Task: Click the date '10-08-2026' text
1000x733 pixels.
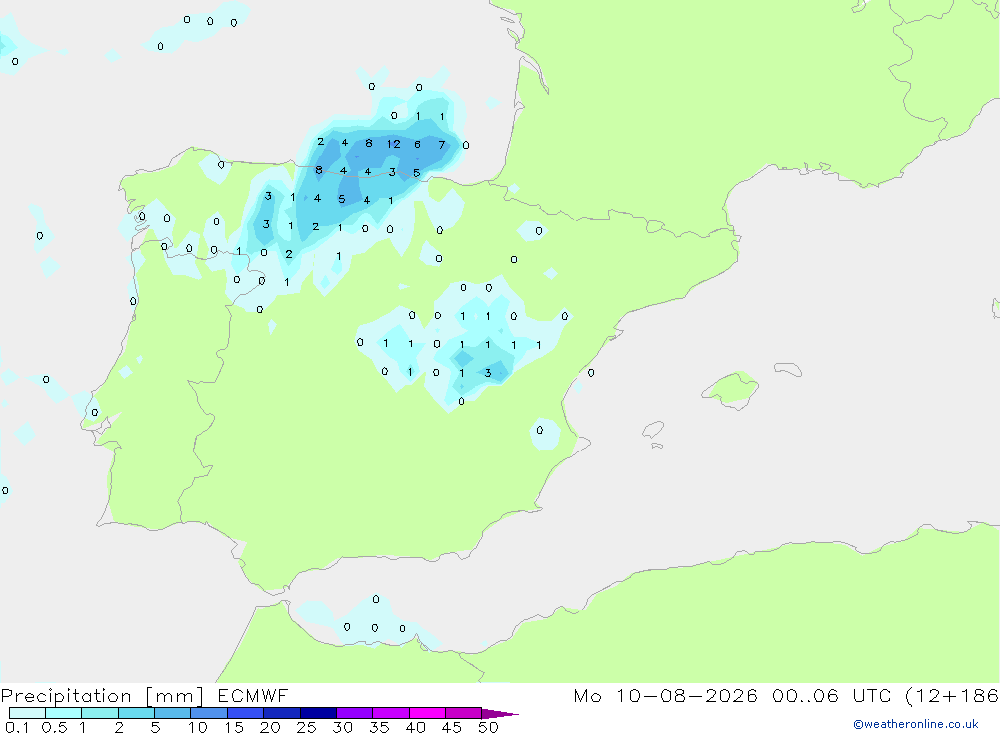Action: click(686, 695)
